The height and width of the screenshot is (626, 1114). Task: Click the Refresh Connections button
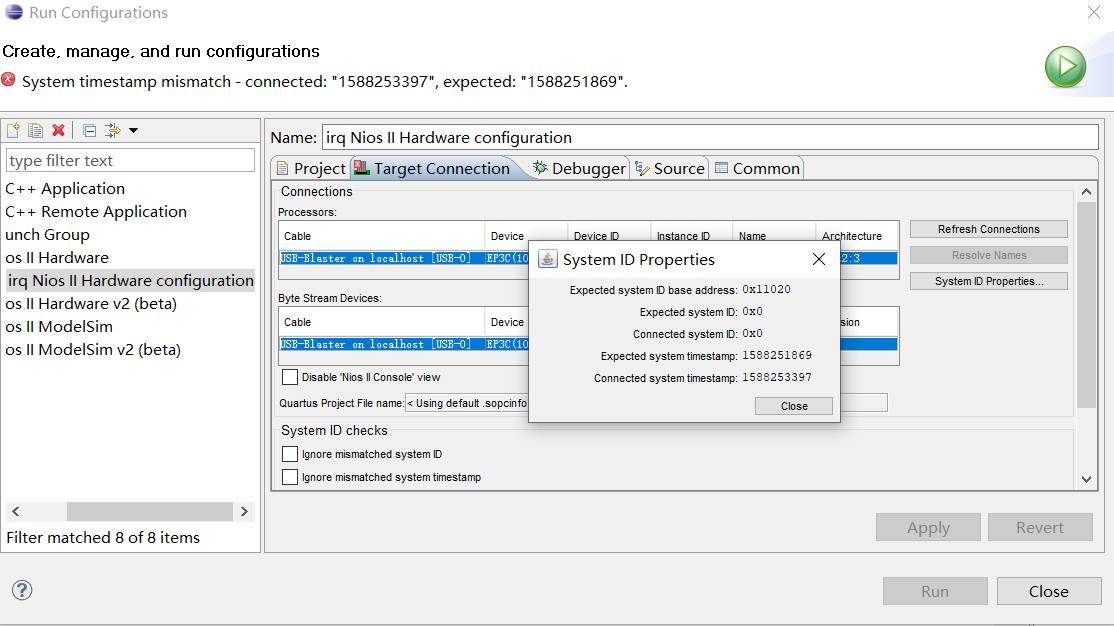click(988, 229)
